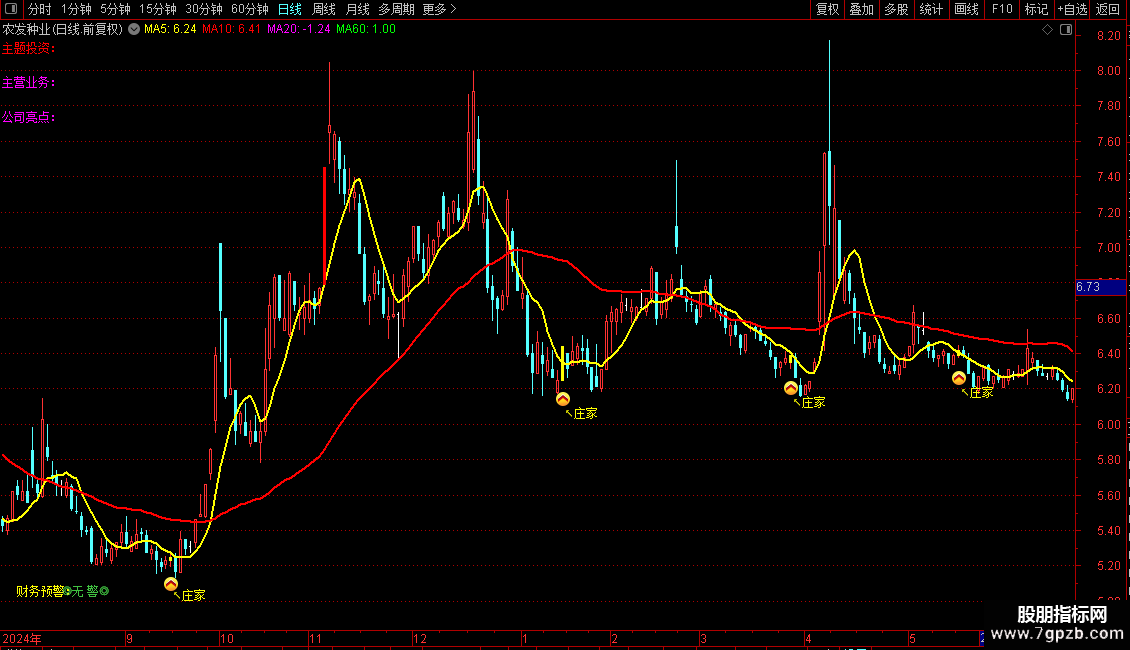This screenshot has height=650, width=1130.
Task: Click the 6.00 price axis label
Action: click(1108, 424)
